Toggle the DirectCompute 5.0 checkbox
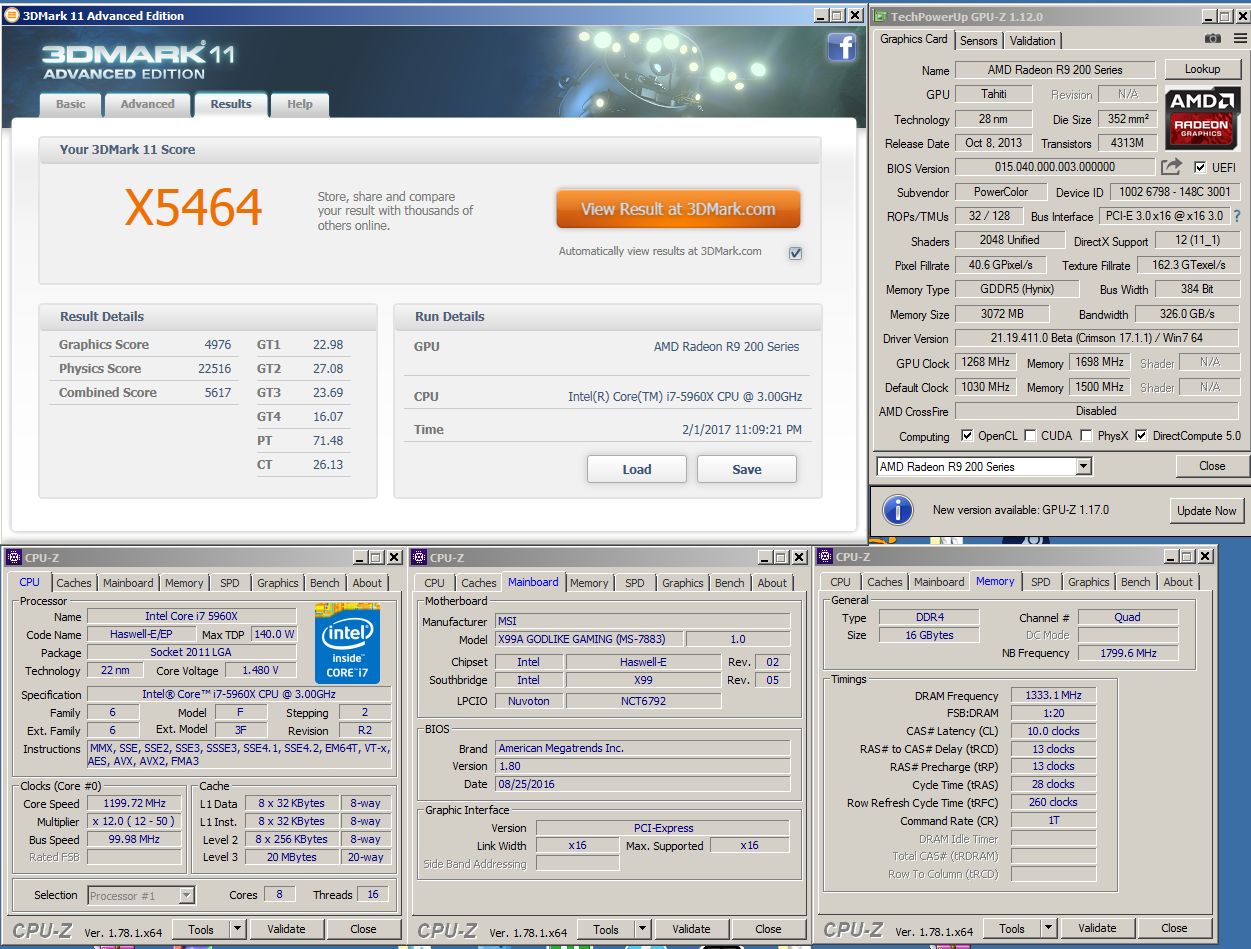Image resolution: width=1251 pixels, height=949 pixels. click(1141, 436)
